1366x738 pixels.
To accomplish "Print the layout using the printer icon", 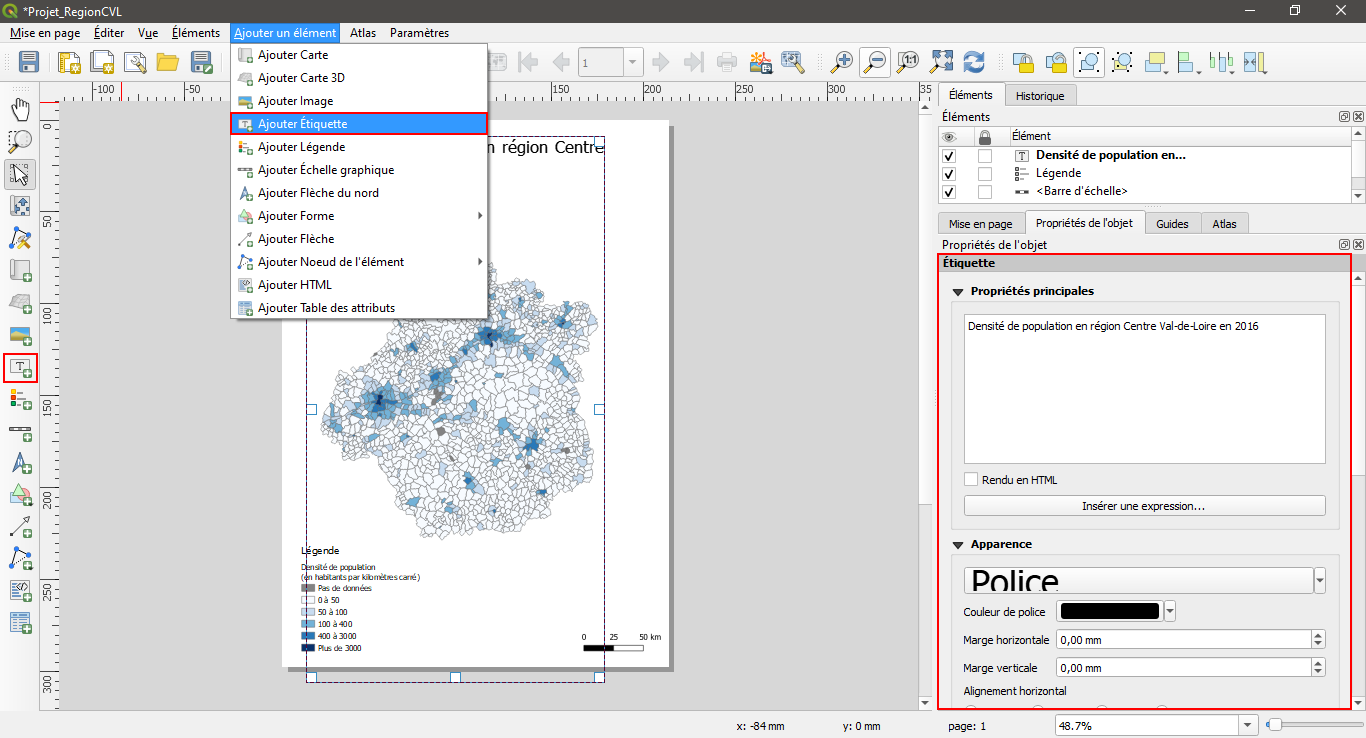I will pyautogui.click(x=727, y=62).
